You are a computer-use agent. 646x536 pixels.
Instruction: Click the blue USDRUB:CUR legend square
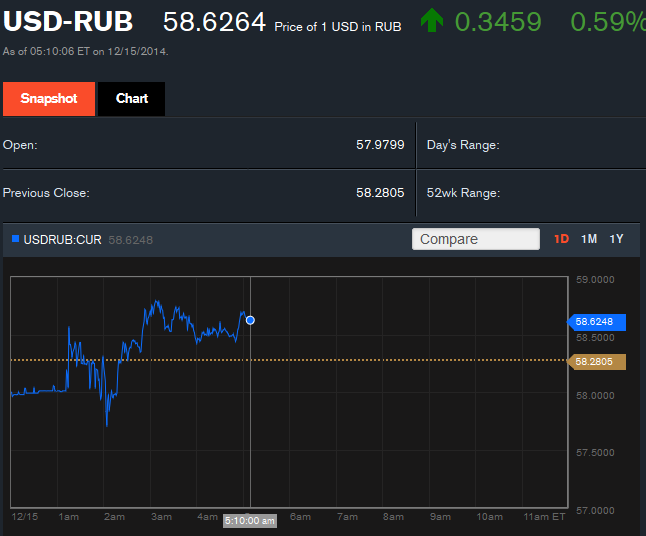coord(15,239)
